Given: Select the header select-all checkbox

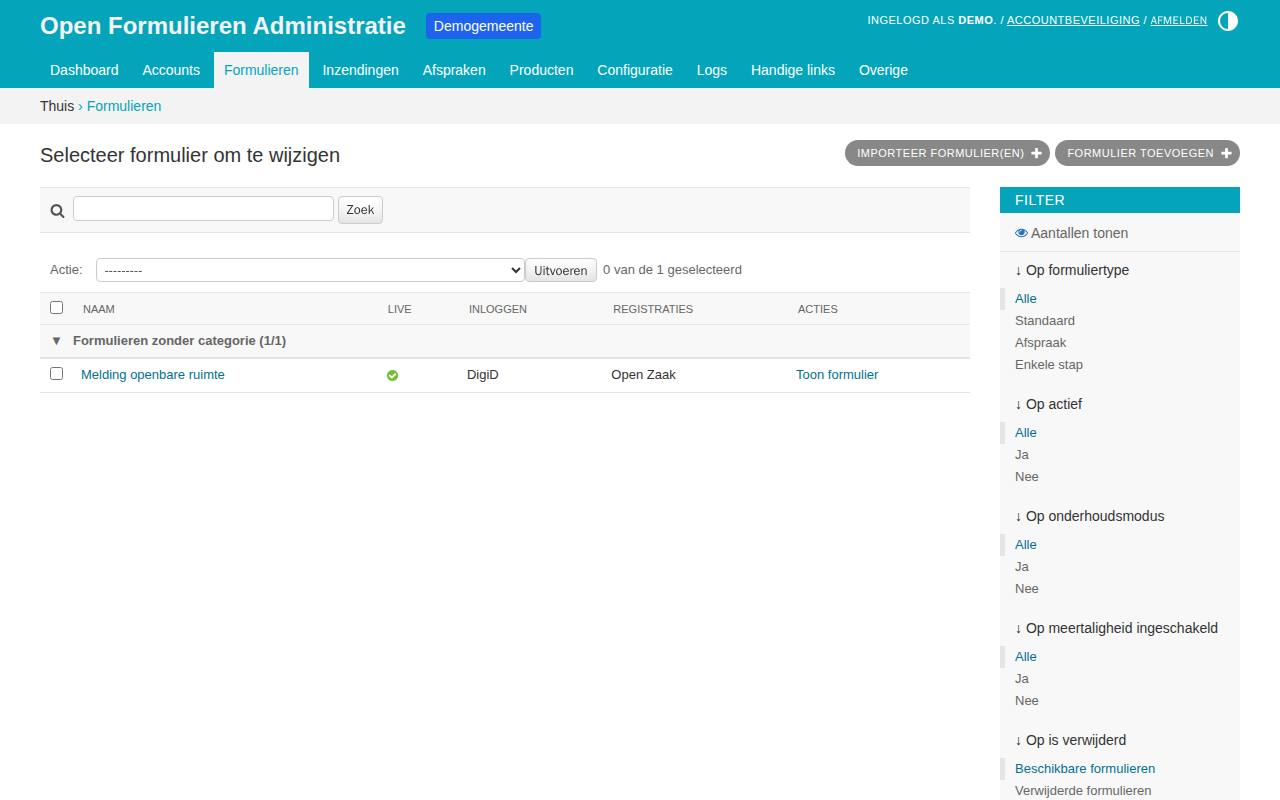Looking at the screenshot, I should click(x=57, y=308).
